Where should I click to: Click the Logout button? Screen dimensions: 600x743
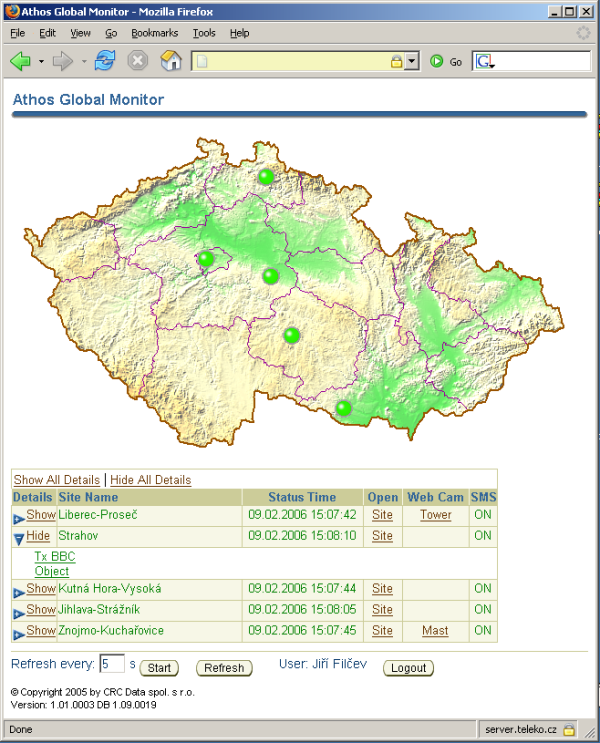click(408, 668)
